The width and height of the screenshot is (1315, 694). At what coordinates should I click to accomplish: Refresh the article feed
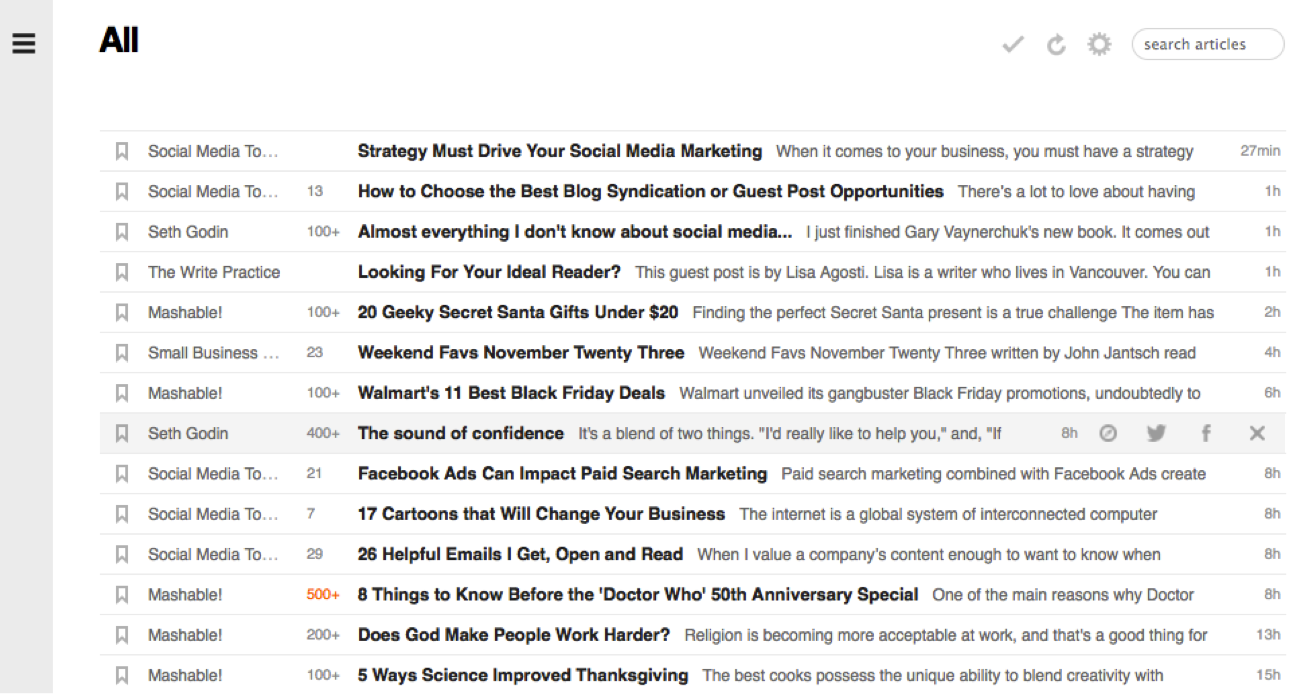click(1056, 45)
